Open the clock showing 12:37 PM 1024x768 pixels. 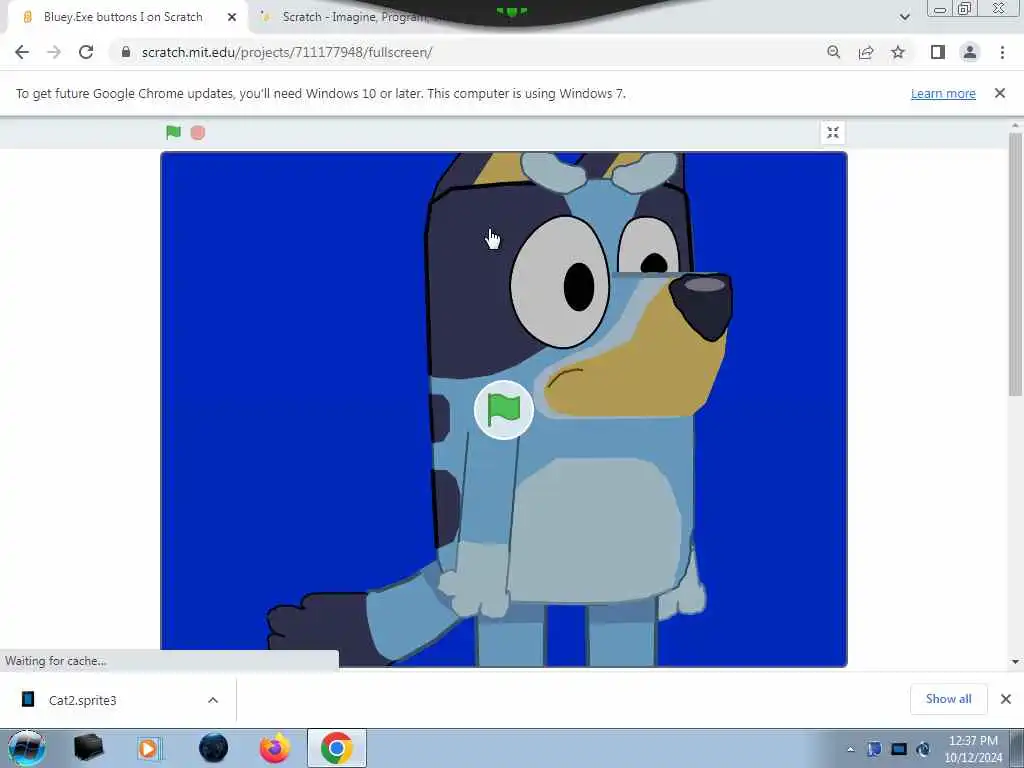click(x=973, y=748)
